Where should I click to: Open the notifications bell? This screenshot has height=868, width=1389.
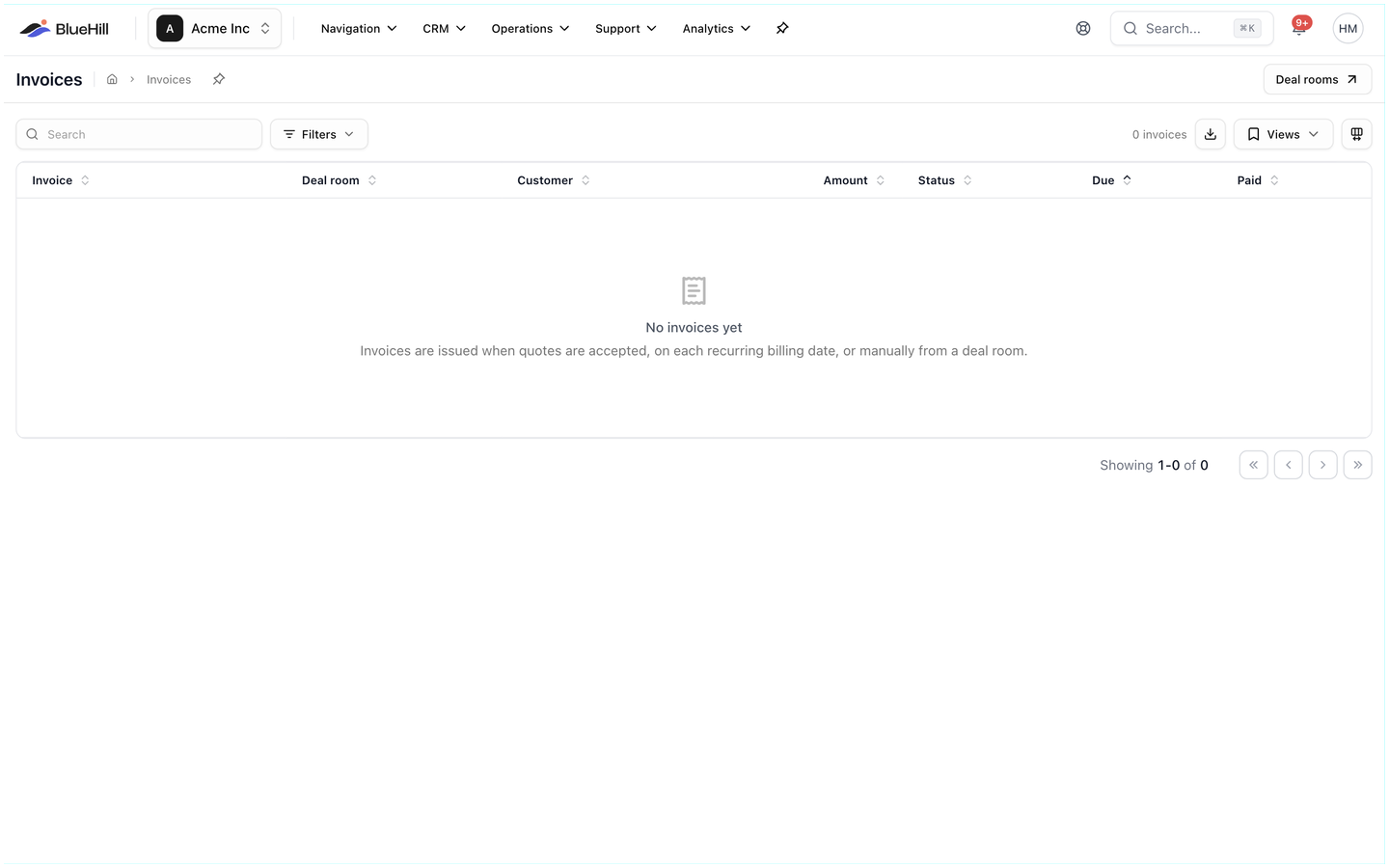(1299, 29)
